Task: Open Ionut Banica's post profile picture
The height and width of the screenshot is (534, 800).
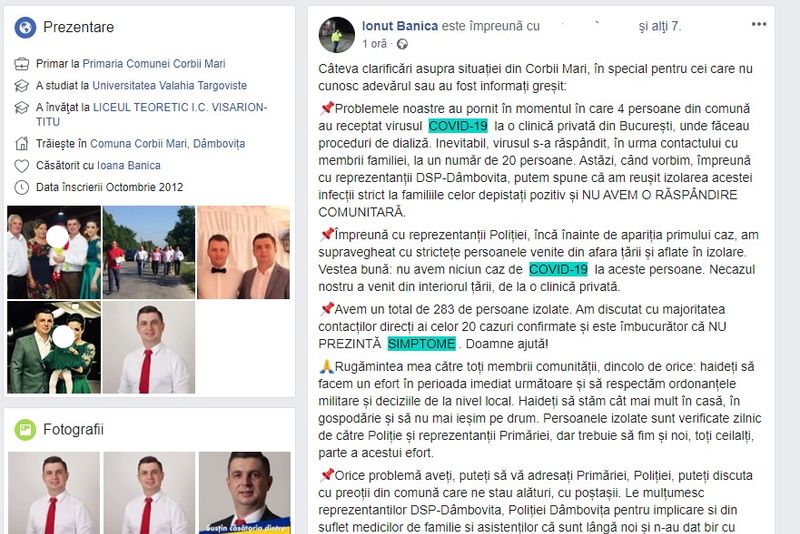Action: pyautogui.click(x=337, y=35)
